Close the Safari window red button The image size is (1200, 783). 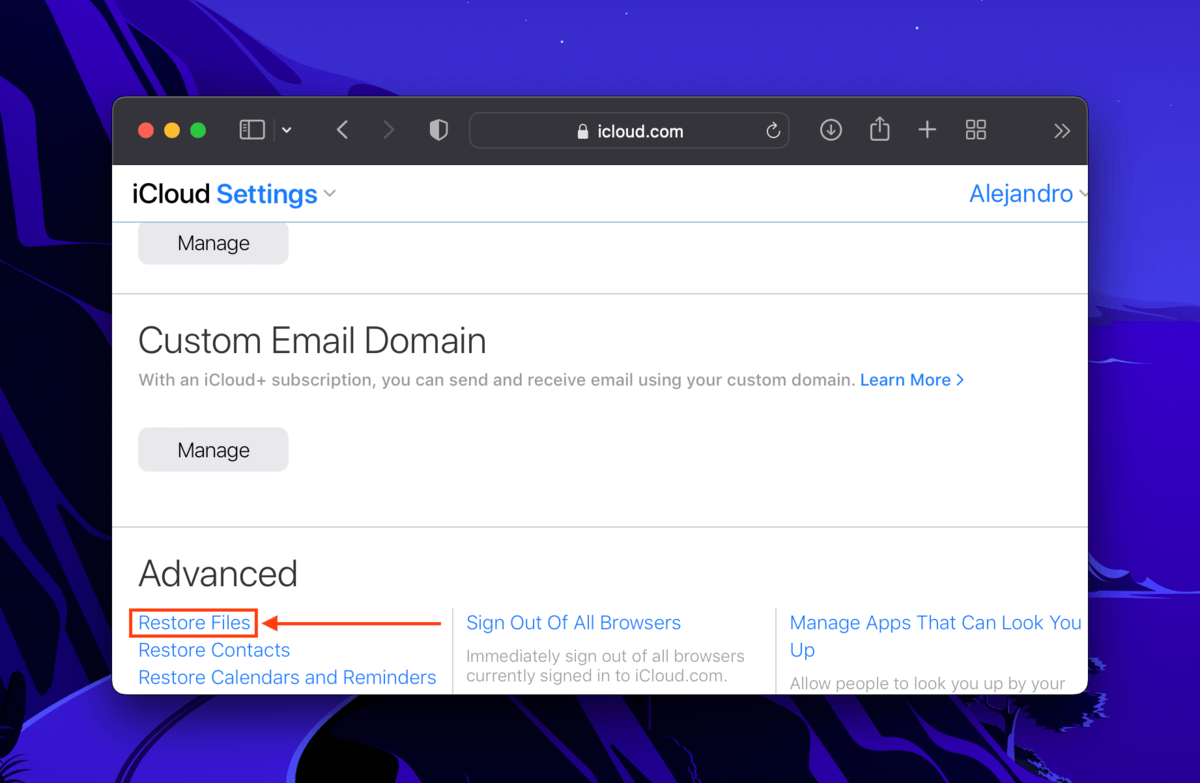tap(146, 130)
